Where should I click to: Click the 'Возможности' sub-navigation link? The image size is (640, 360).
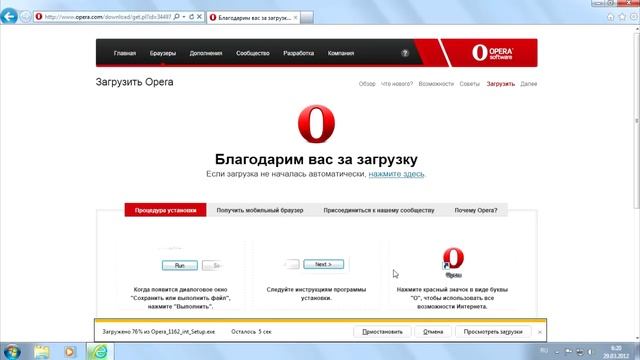(436, 84)
